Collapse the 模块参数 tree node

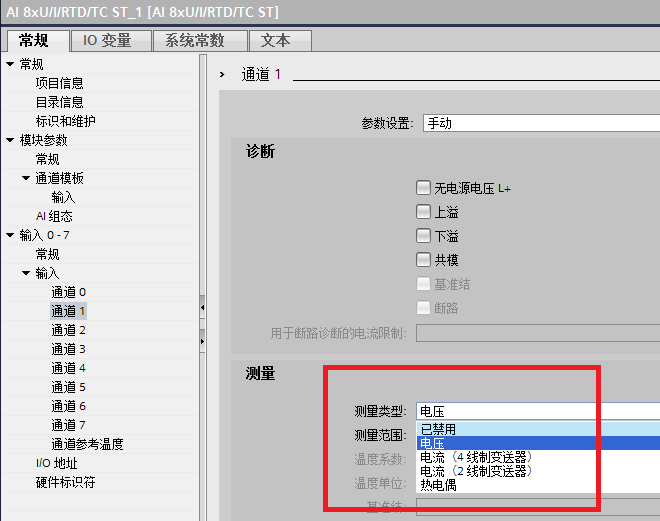click(x=10, y=140)
